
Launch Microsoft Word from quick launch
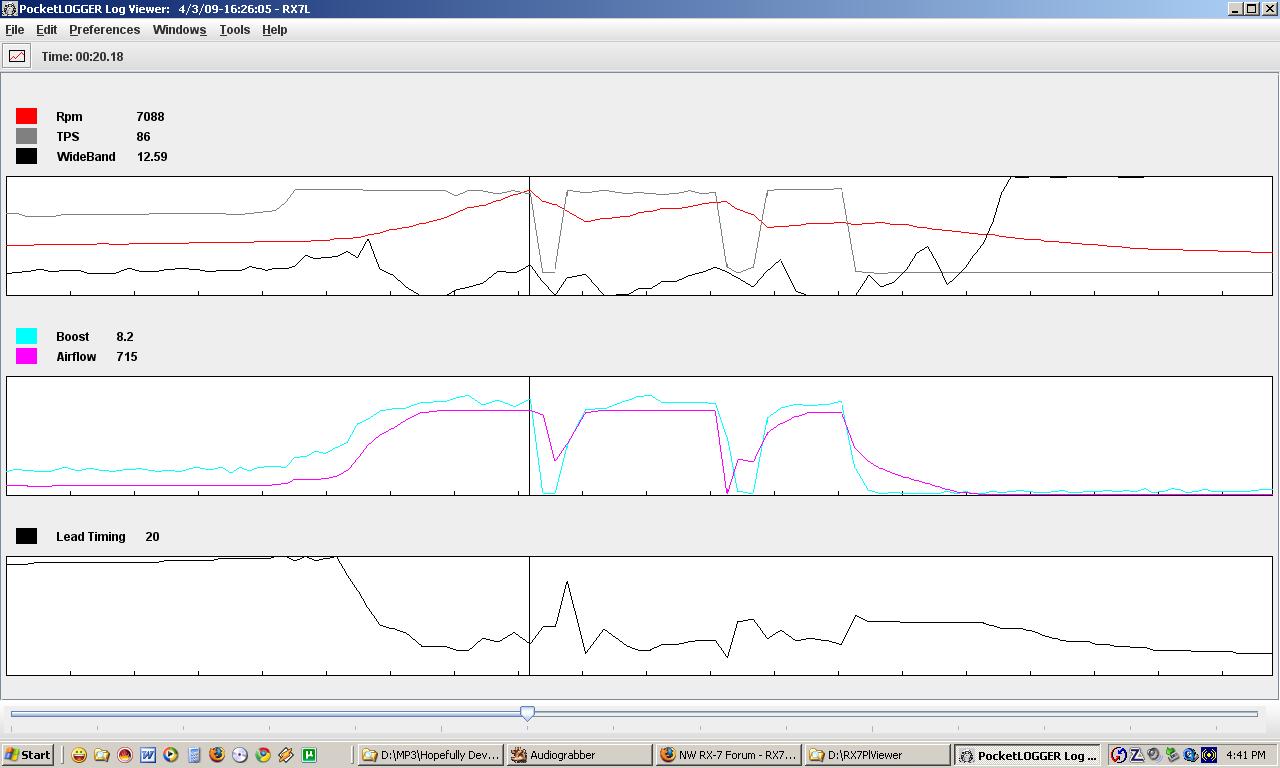[x=148, y=755]
